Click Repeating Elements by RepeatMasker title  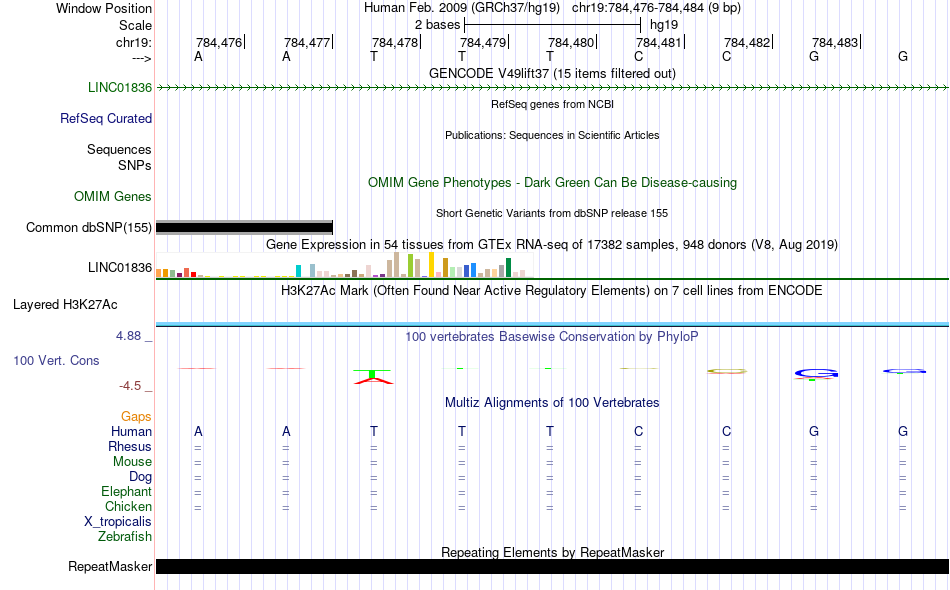[552, 552]
